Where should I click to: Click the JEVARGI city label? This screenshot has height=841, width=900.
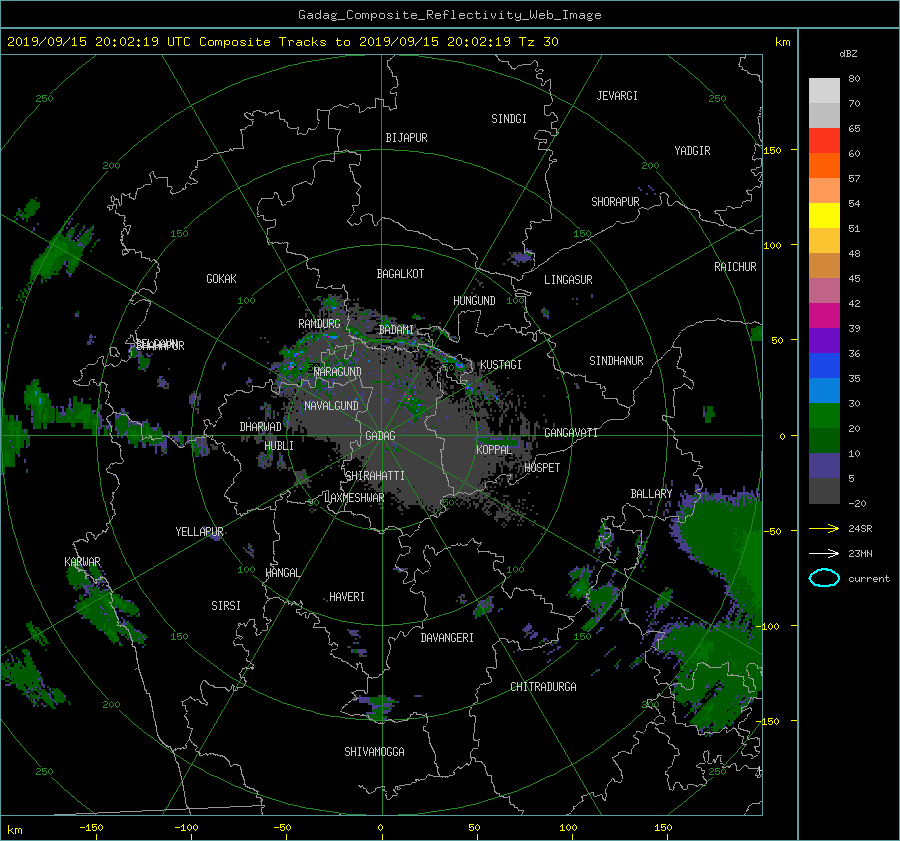pyautogui.click(x=617, y=95)
